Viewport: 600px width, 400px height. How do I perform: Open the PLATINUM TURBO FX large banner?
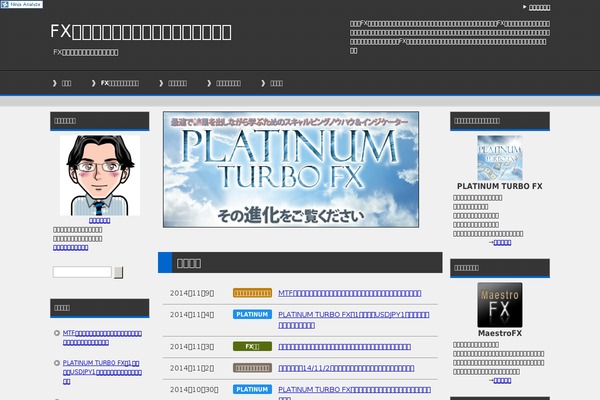coord(291,170)
